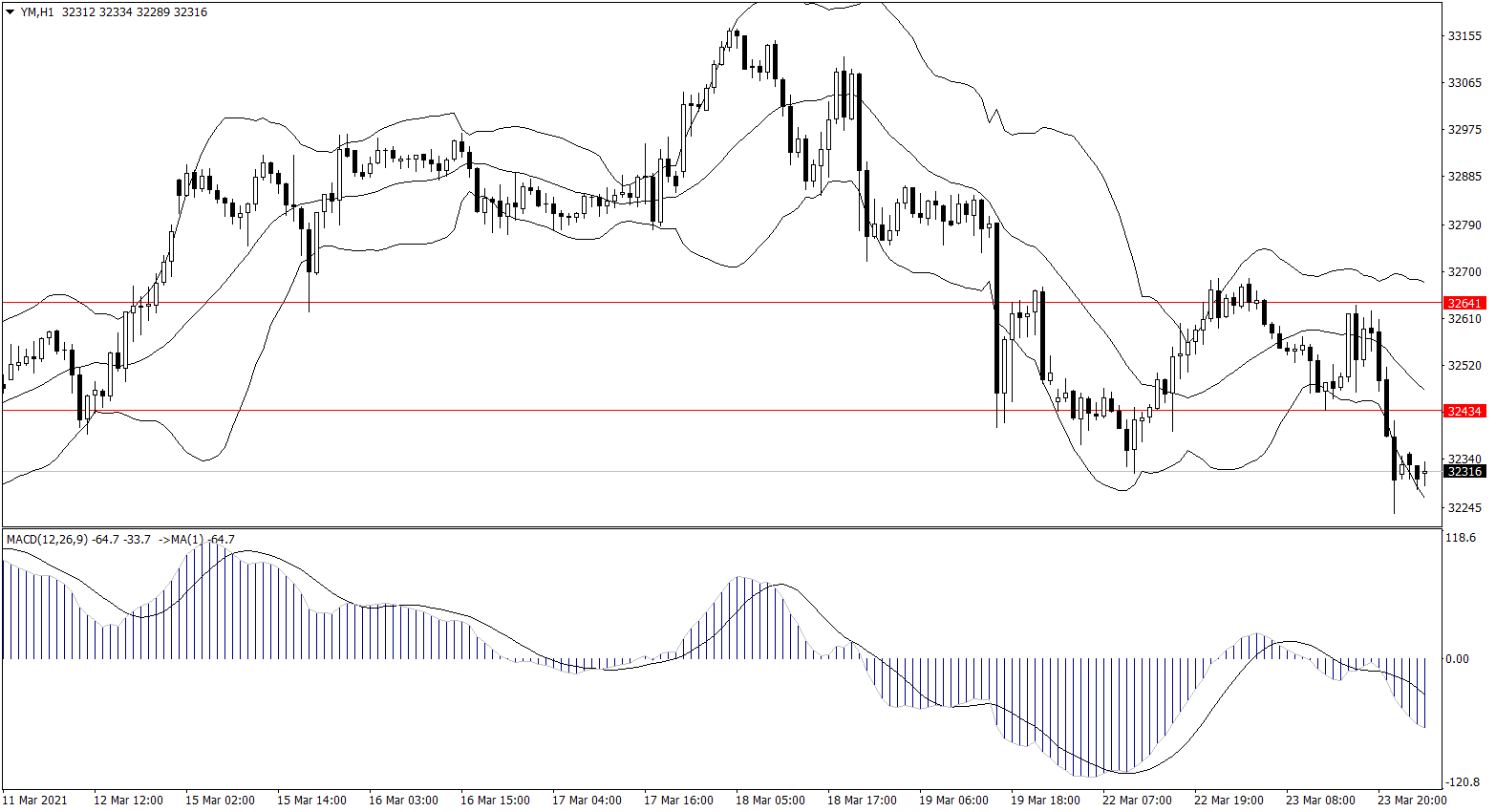Viewport: 1496px width, 812px height.
Task: Click the 32790 price scale label
Action: 1464,224
